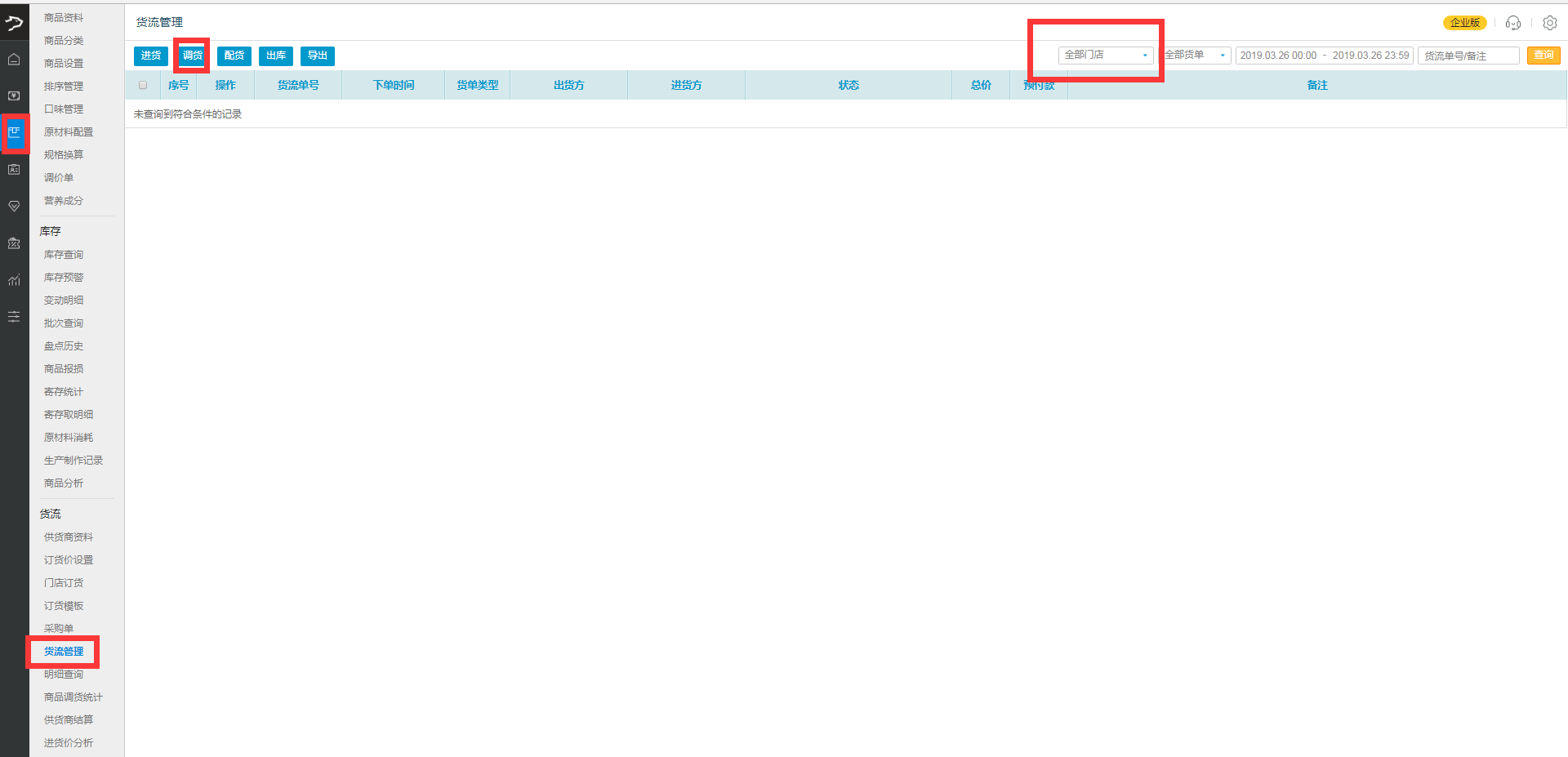Click the orange 查询 button
Image resolution: width=1568 pixels, height=757 pixels.
coord(1543,56)
